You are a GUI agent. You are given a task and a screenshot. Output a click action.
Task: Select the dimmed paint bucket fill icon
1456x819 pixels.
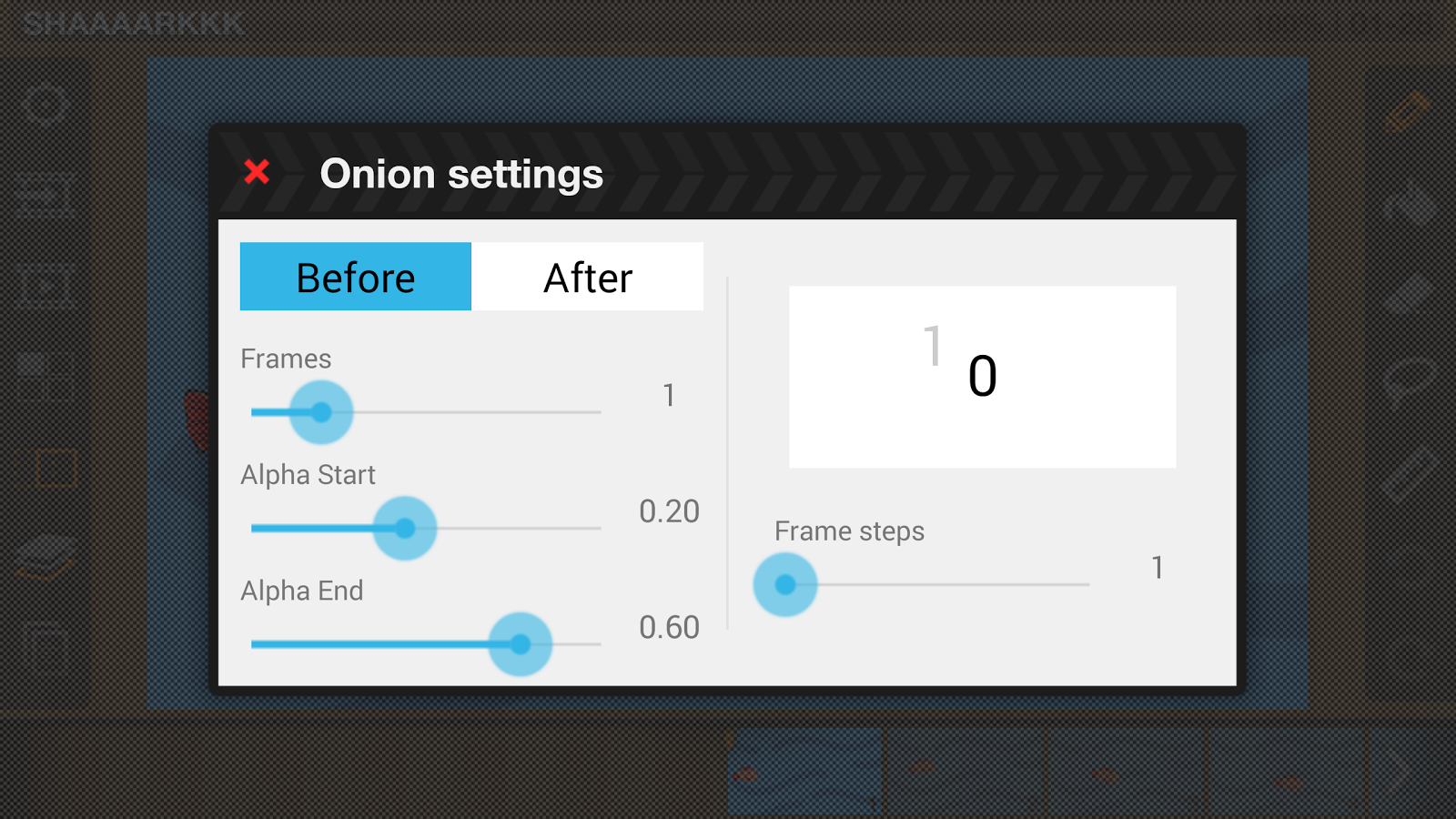[x=1409, y=202]
